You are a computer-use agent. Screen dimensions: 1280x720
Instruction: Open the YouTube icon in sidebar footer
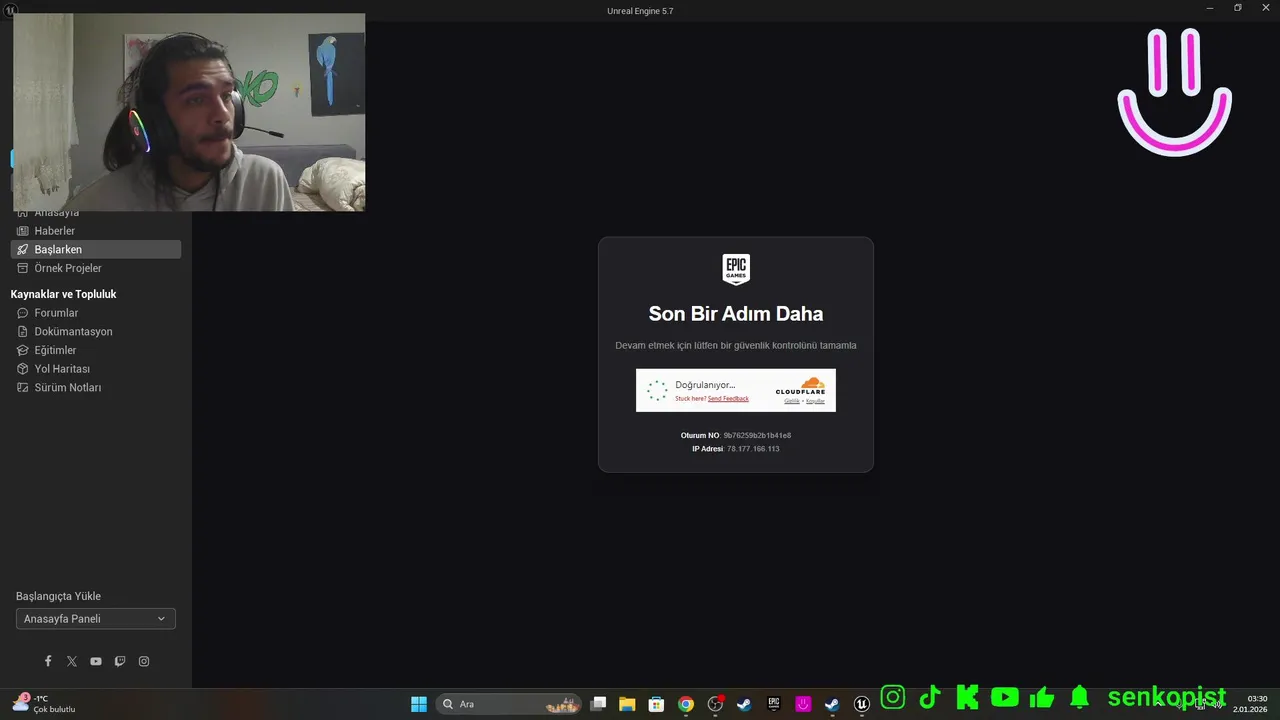[x=96, y=661]
